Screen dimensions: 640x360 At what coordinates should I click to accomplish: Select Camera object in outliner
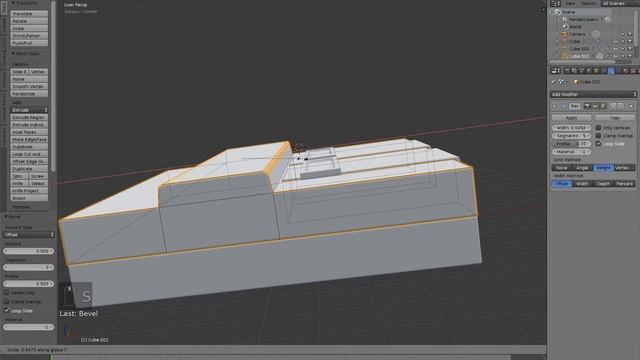pyautogui.click(x=577, y=34)
